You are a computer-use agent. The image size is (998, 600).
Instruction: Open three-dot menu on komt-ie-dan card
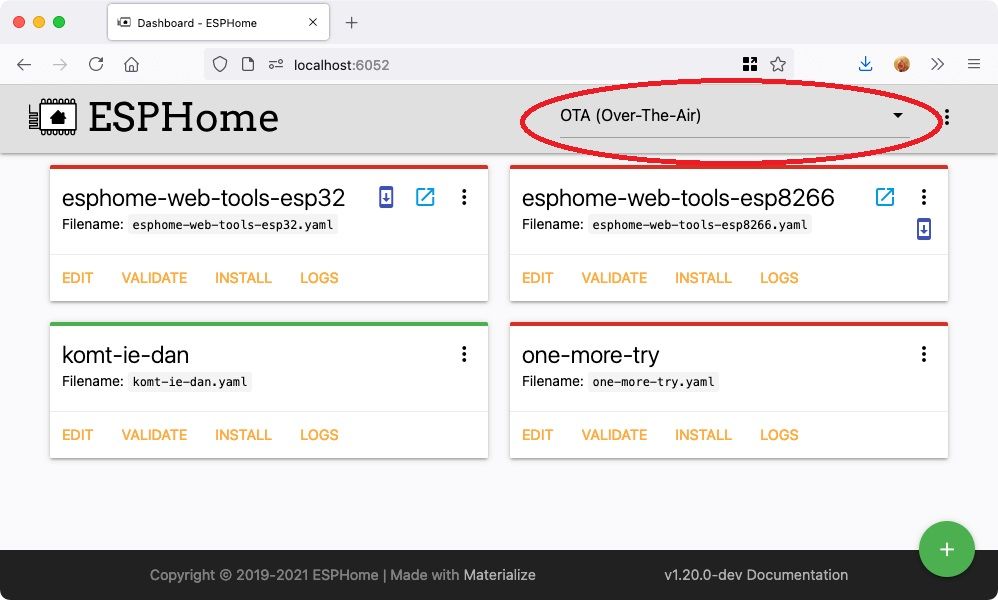pos(464,354)
